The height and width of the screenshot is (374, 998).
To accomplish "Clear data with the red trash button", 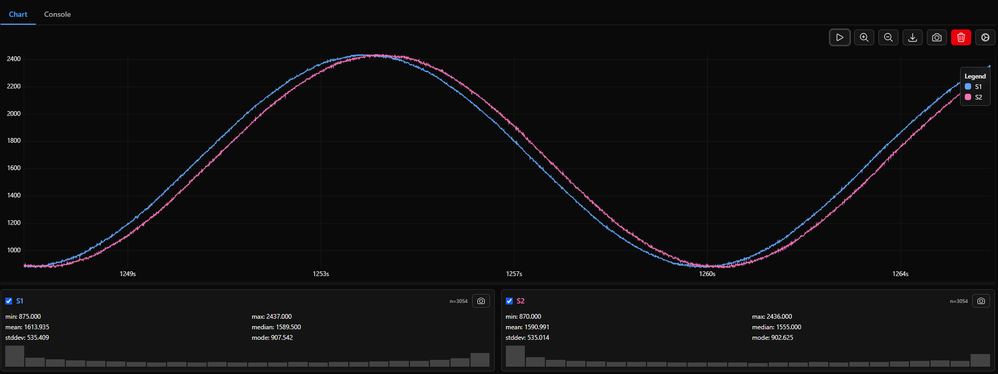I will coord(961,38).
